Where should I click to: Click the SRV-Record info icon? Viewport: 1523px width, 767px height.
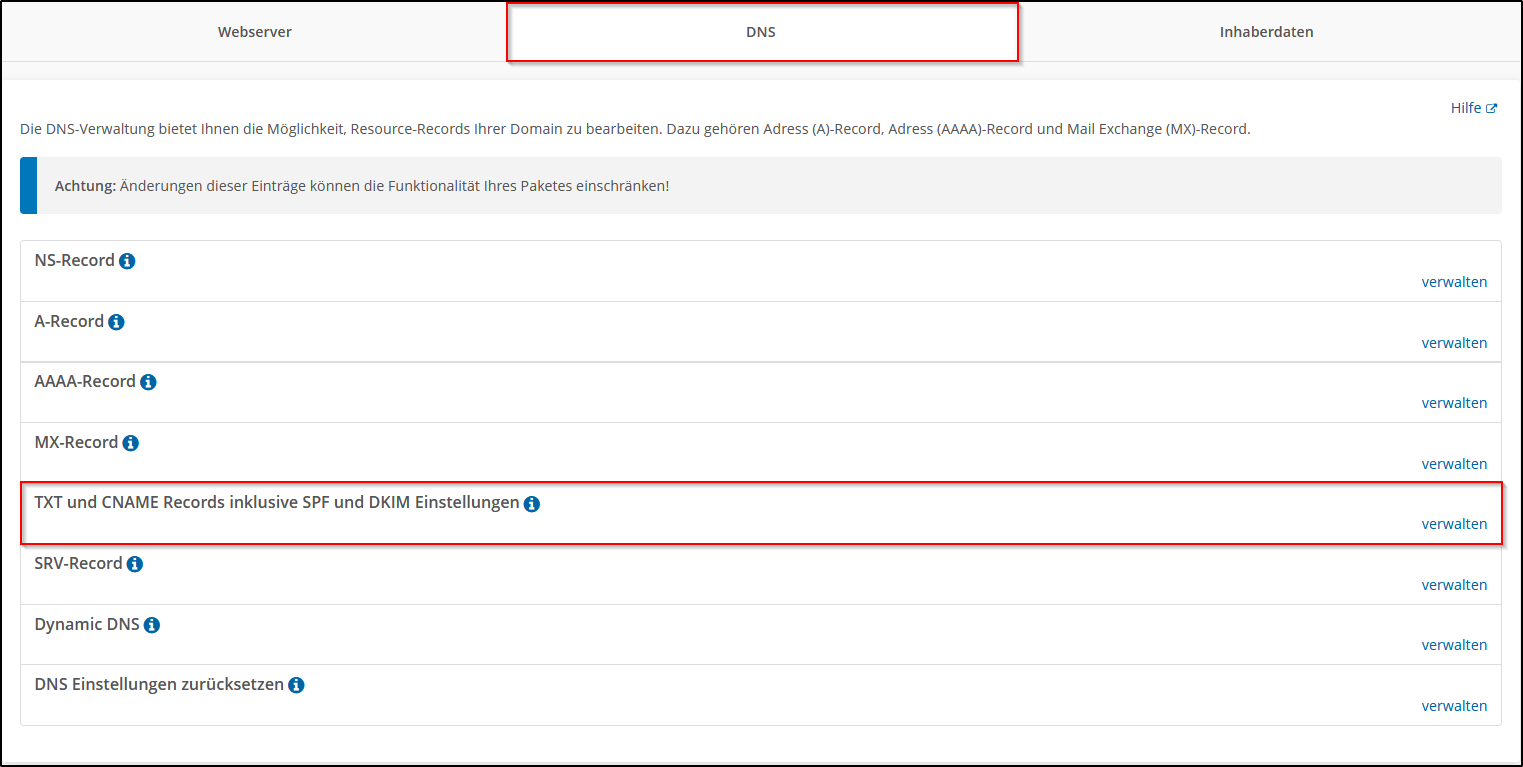[134, 564]
